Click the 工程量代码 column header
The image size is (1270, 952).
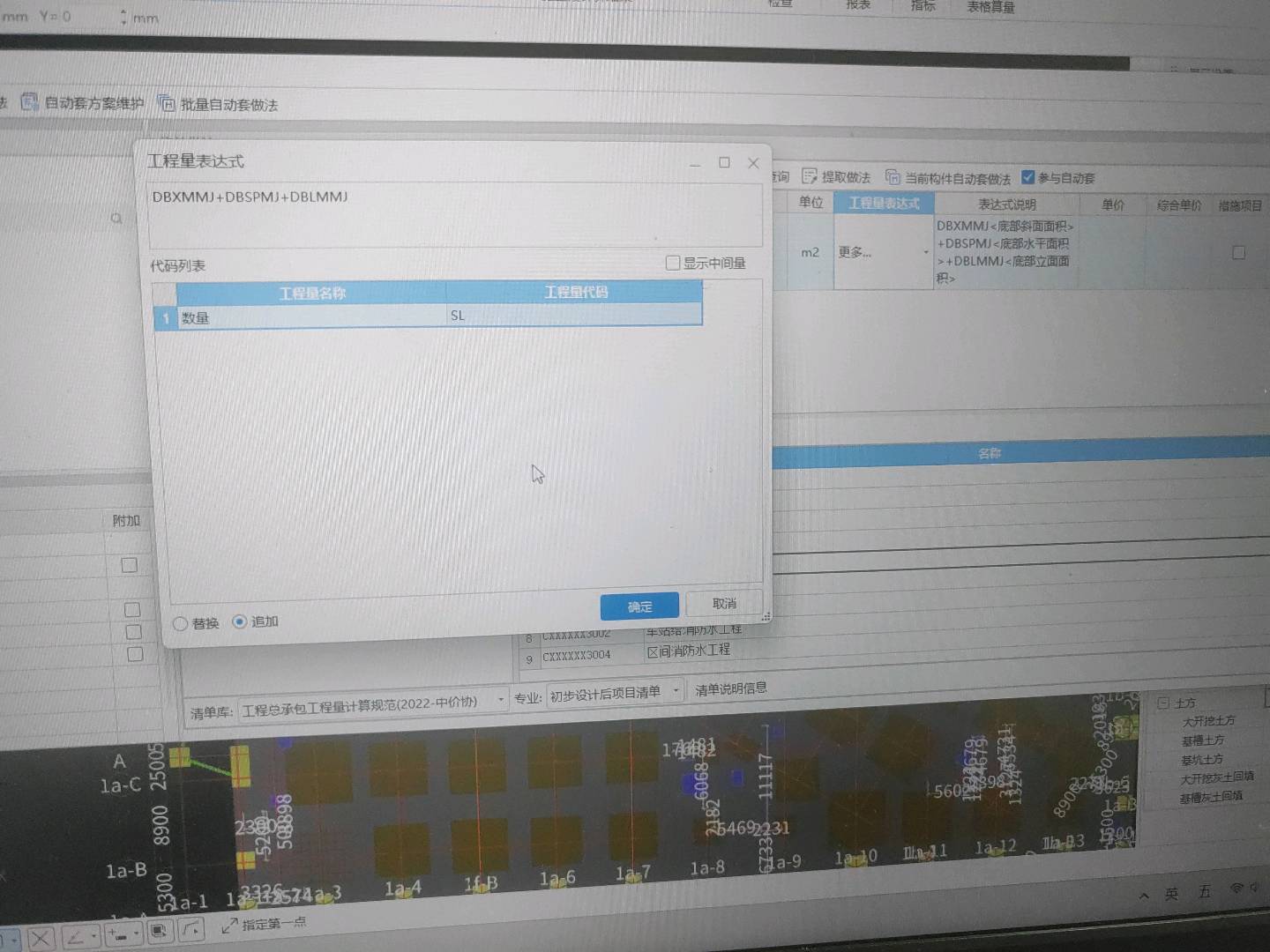[575, 291]
